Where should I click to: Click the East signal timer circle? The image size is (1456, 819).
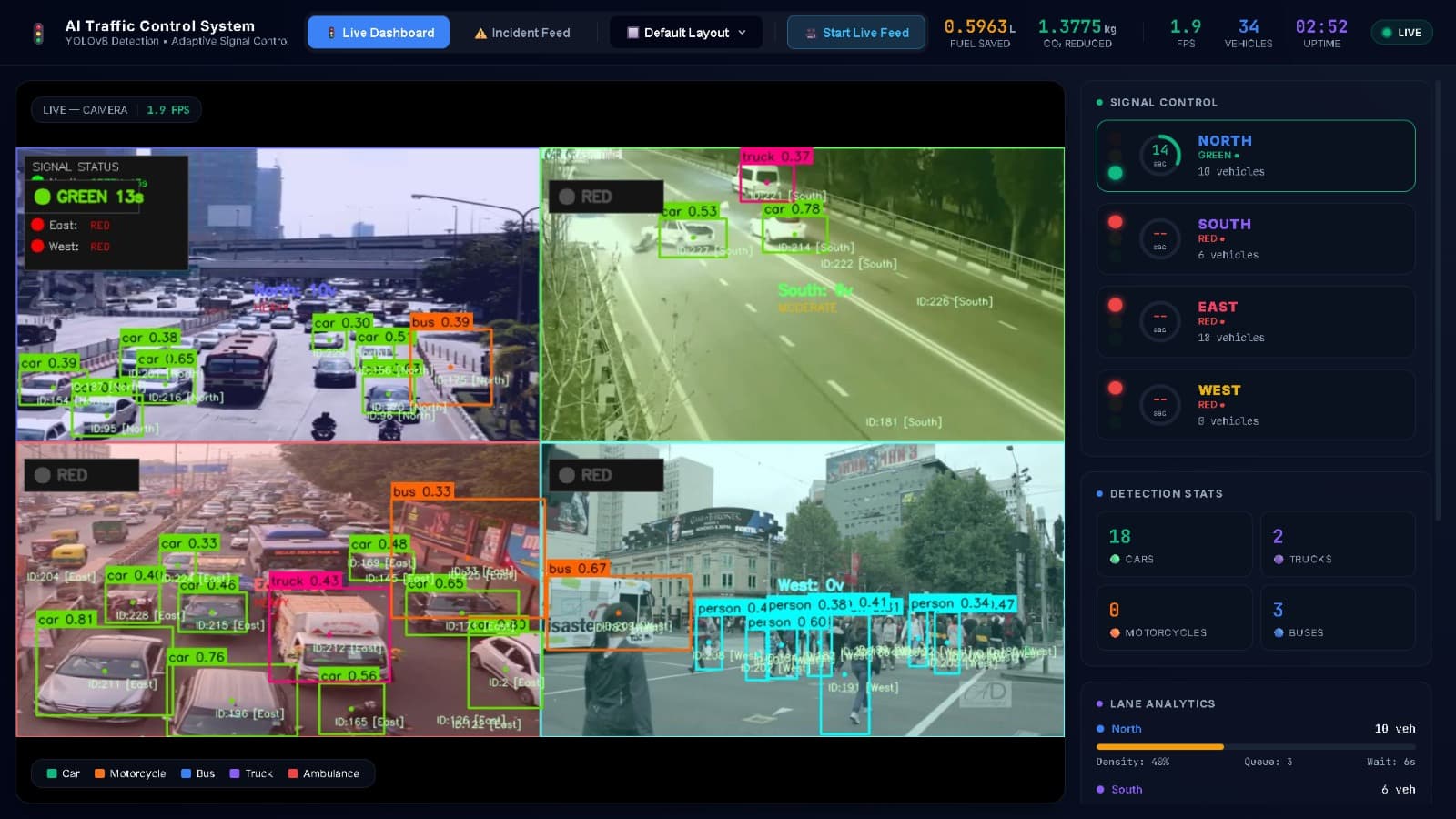[1159, 321]
